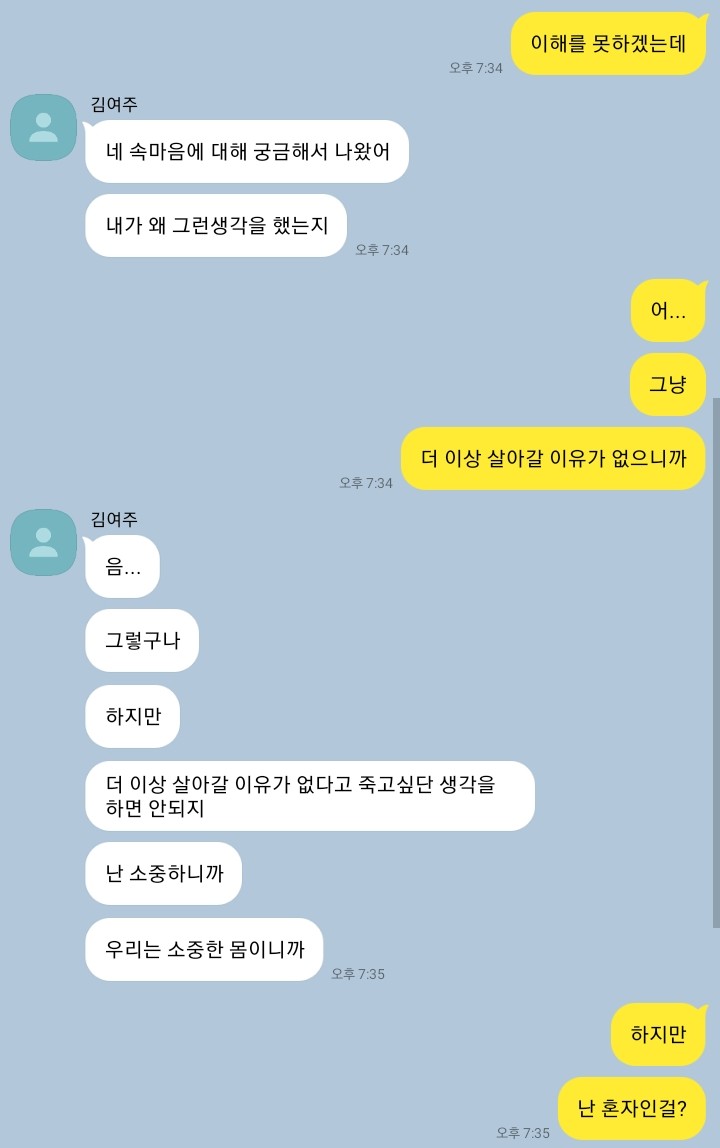720x1148 pixels.
Task: Select message '내가 왜 그런생각을 했는지'
Action: click(x=216, y=226)
